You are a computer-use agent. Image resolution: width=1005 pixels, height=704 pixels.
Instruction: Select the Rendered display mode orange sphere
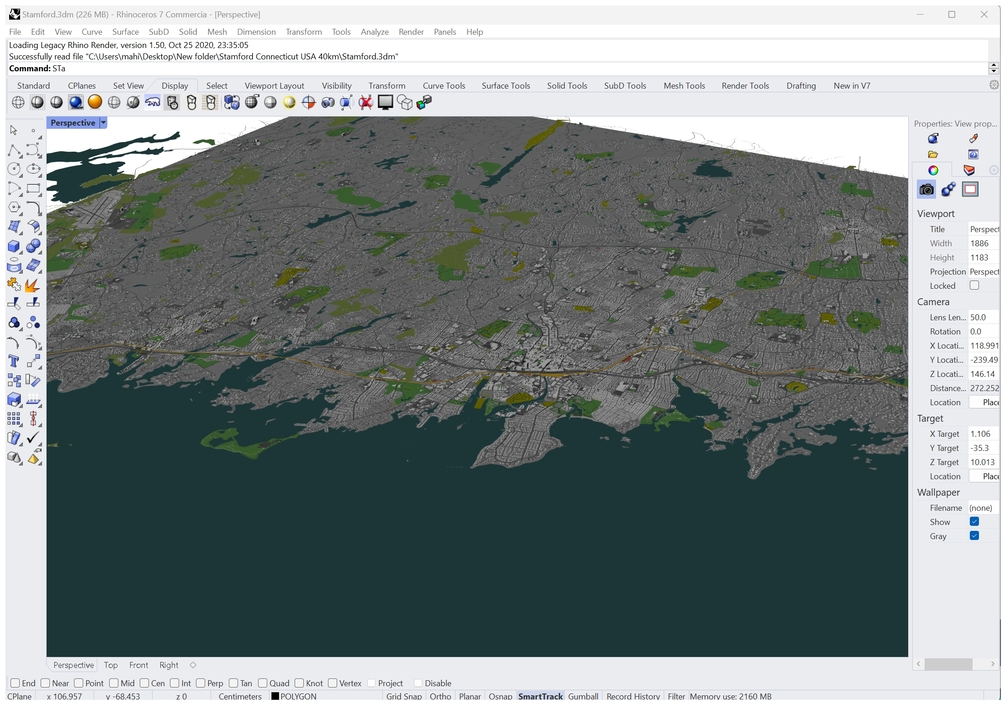click(x=95, y=102)
